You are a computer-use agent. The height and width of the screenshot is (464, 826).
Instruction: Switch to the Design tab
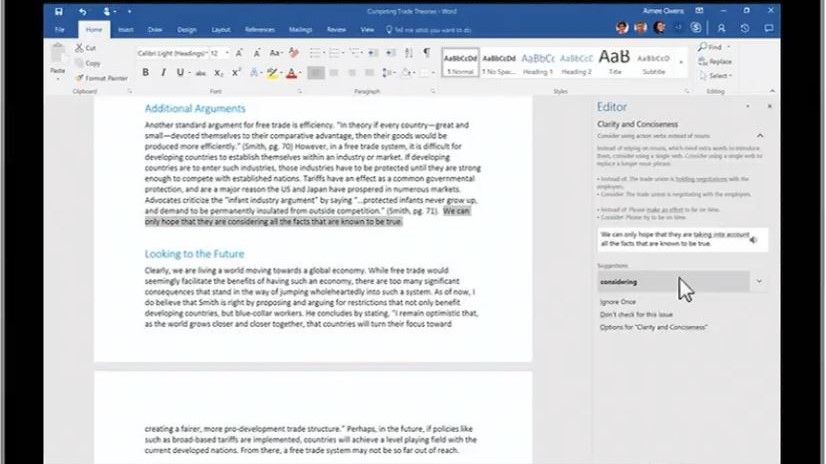coord(186,29)
